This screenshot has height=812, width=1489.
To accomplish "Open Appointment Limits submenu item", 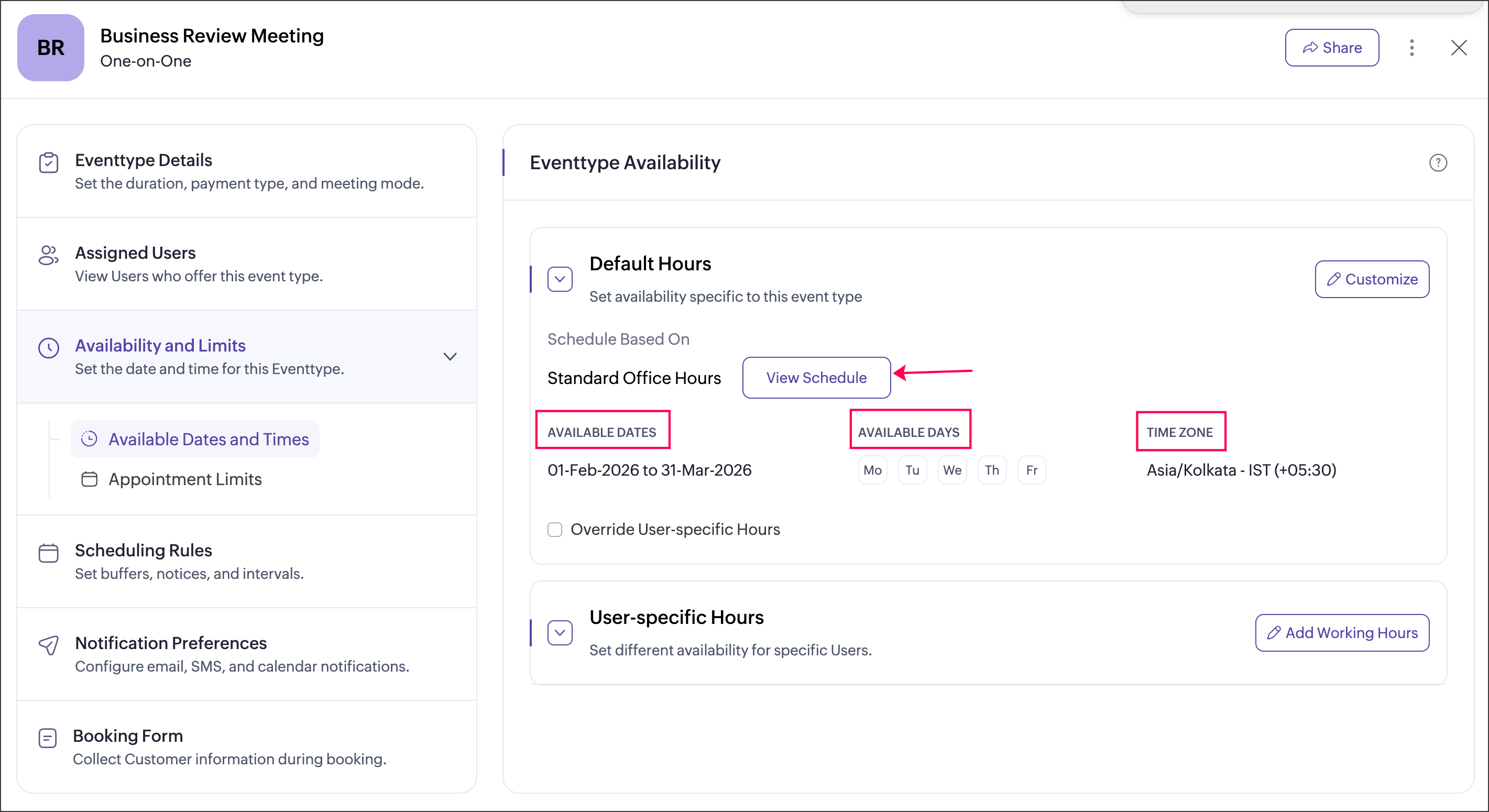I will click(184, 479).
